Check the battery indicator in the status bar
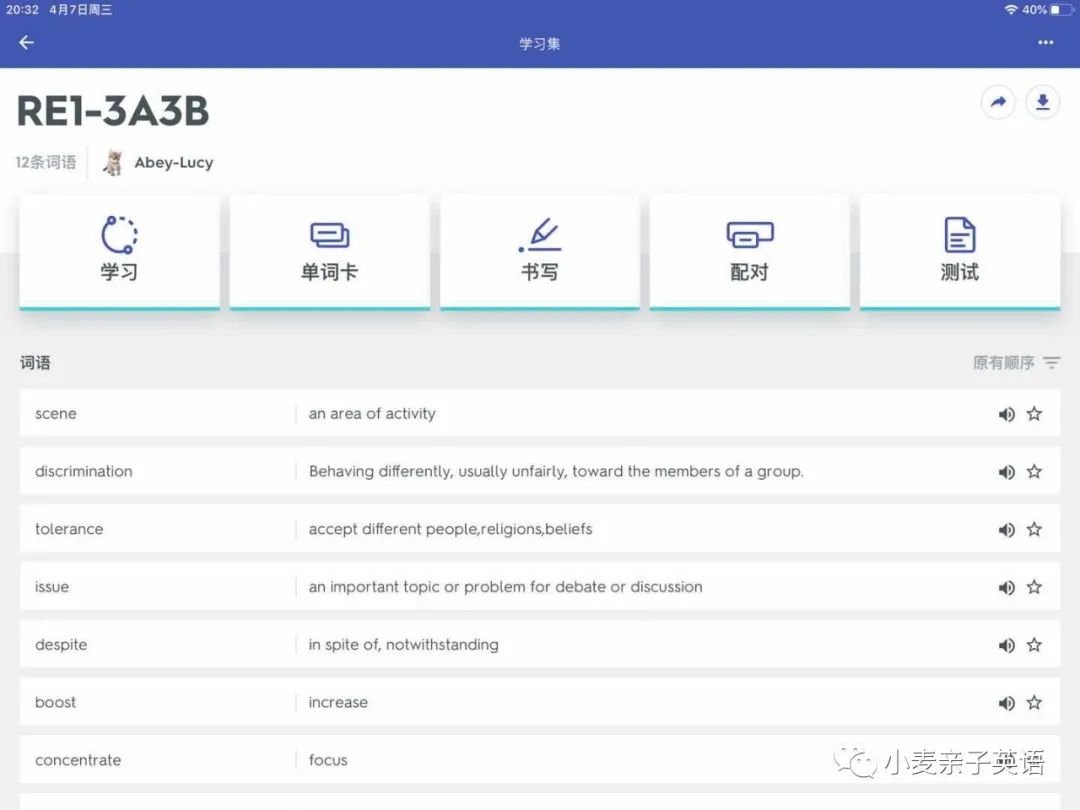 pos(1061,10)
